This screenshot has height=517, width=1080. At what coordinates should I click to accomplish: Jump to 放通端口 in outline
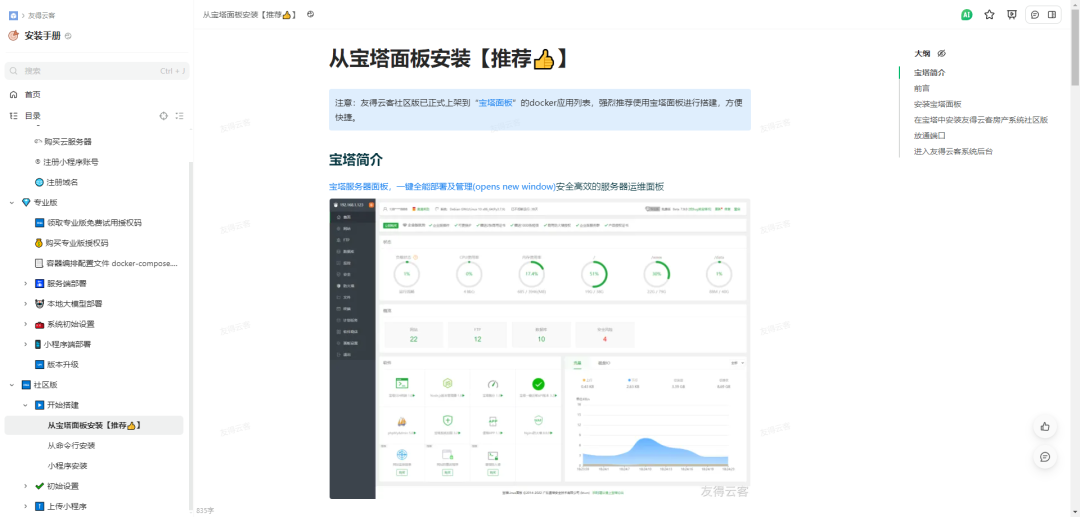point(929,136)
